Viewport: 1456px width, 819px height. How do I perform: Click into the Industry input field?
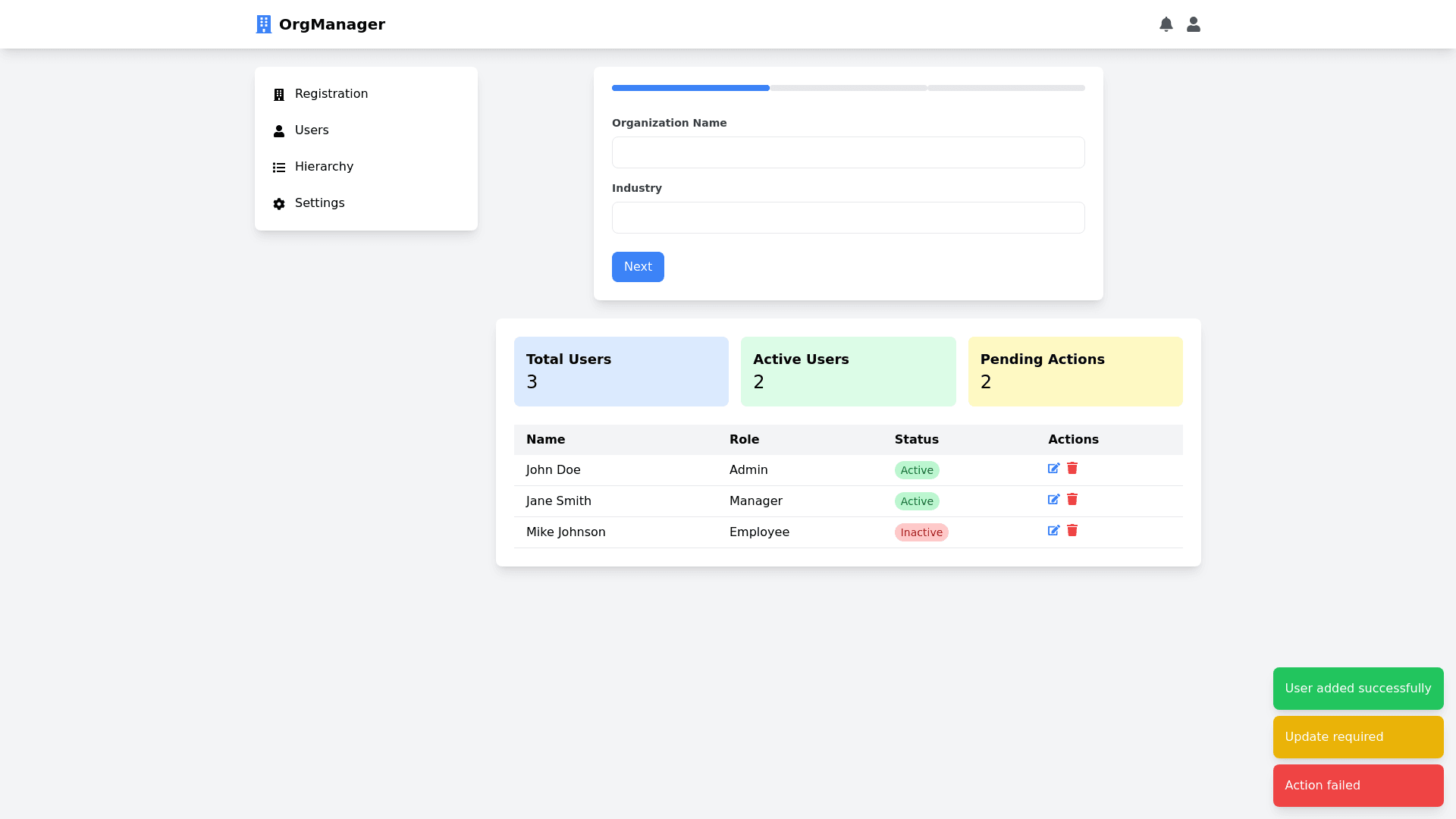(x=848, y=218)
